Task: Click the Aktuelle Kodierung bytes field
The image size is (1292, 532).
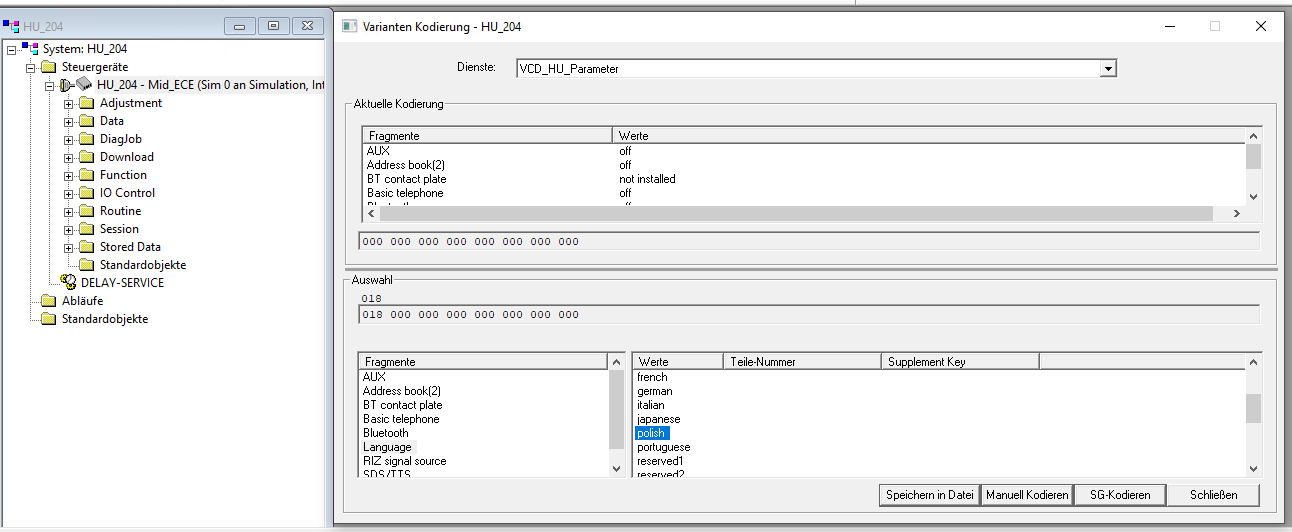Action: pos(808,241)
